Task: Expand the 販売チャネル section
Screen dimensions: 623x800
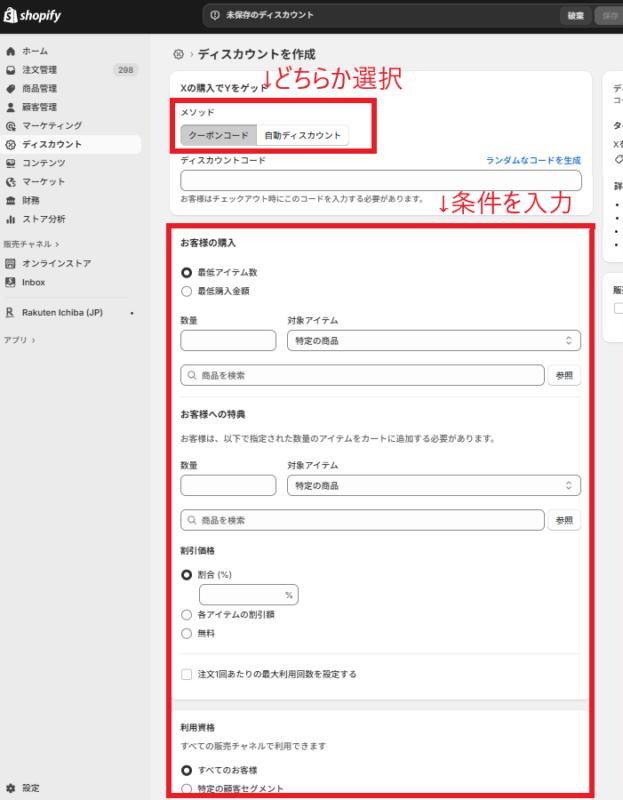Action: click(x=32, y=243)
